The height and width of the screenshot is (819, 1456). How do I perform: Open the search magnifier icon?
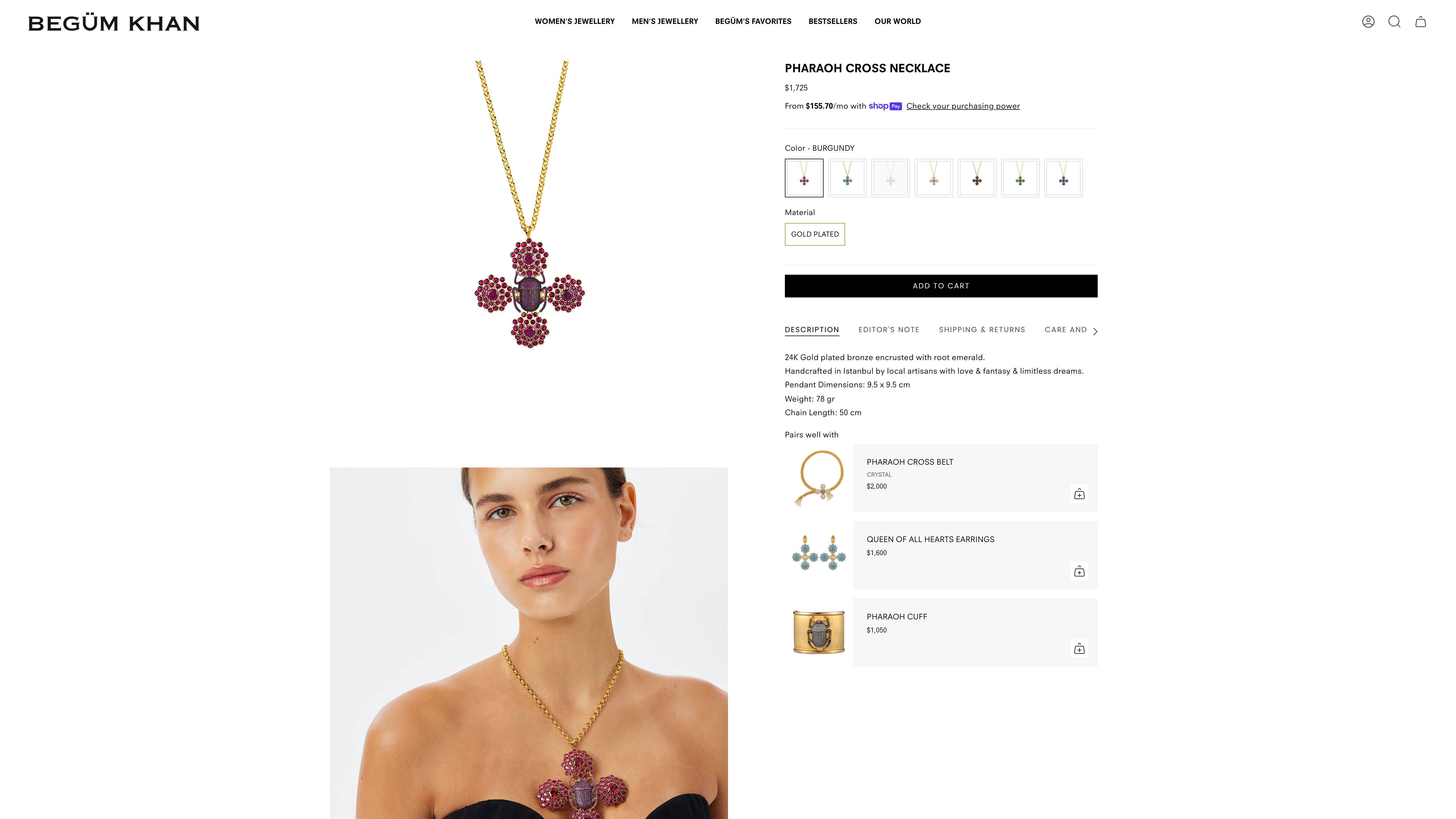point(1394,22)
